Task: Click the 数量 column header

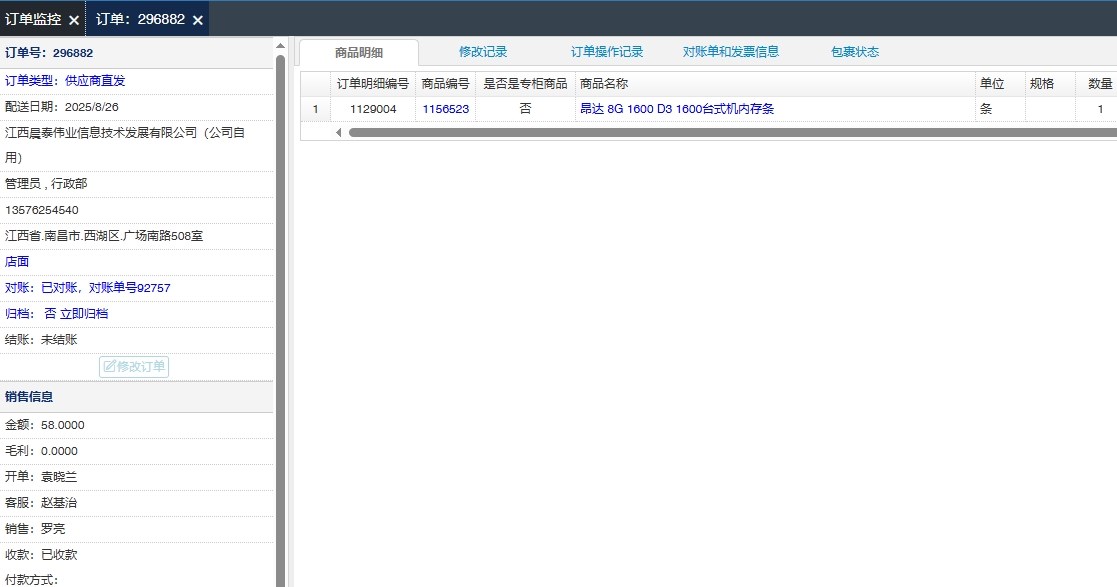Action: coord(1100,84)
